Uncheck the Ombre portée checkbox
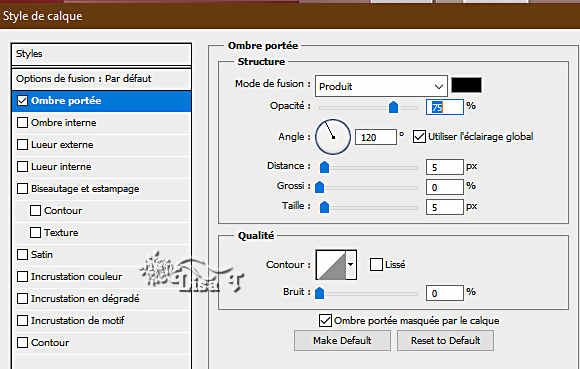This screenshot has height=369, width=580. click(23, 101)
